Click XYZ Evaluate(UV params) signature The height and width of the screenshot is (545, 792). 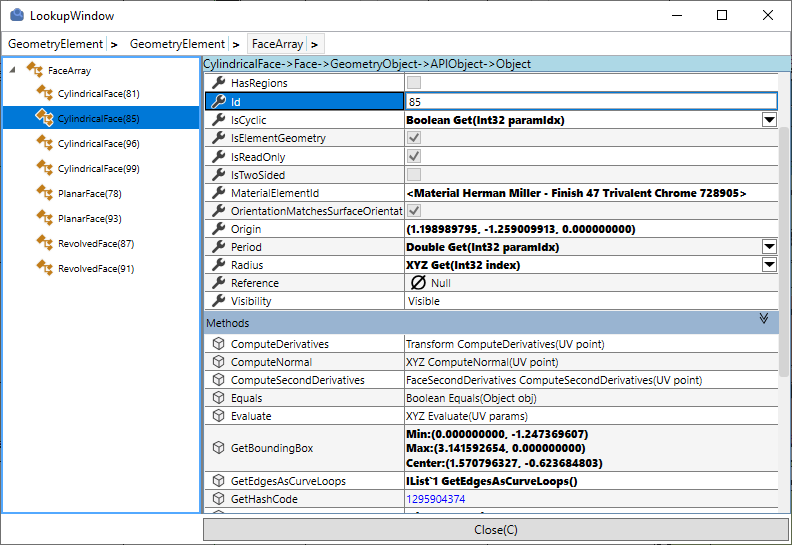coord(467,416)
